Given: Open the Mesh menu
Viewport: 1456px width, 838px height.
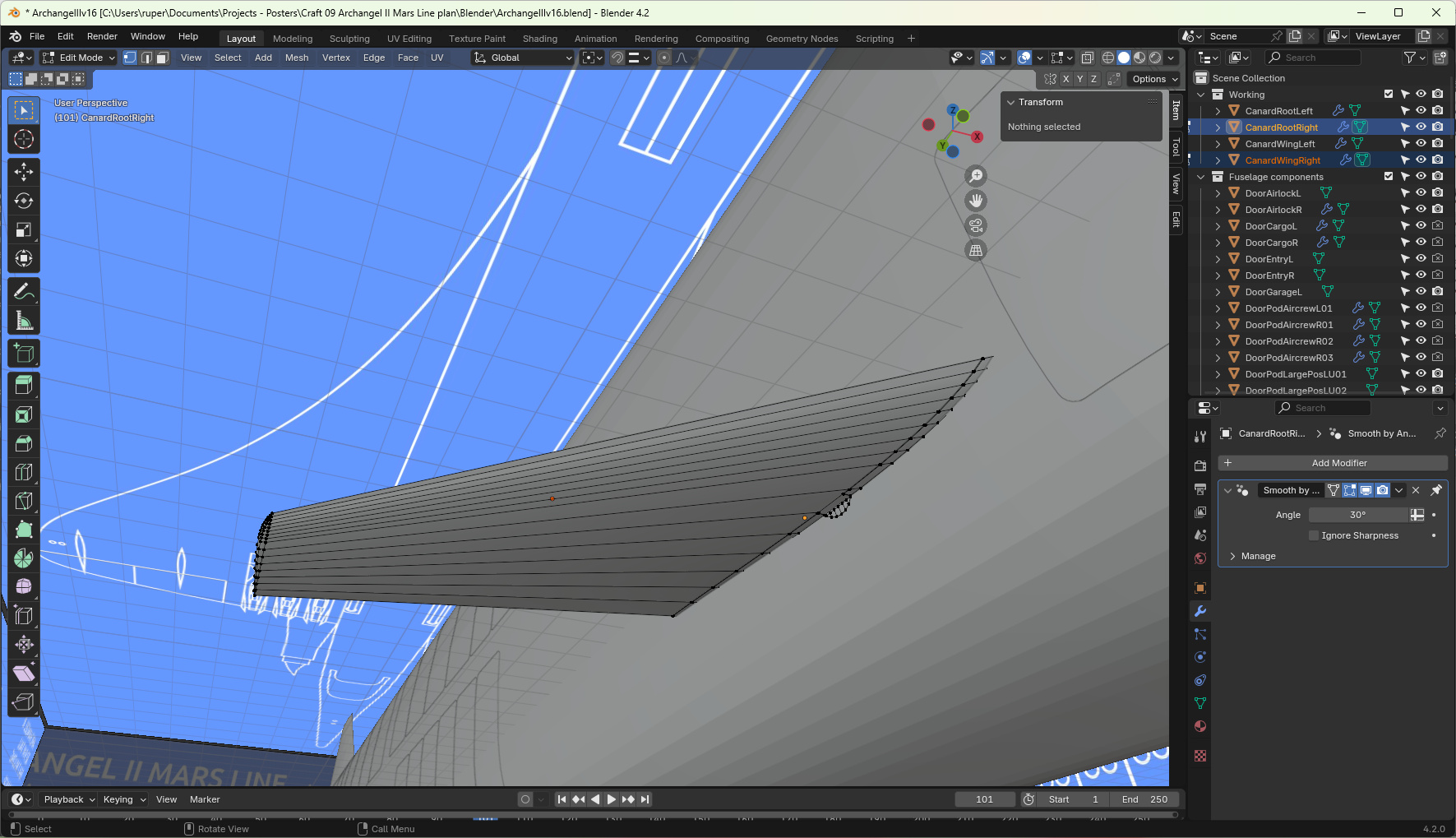Looking at the screenshot, I should click(x=297, y=58).
